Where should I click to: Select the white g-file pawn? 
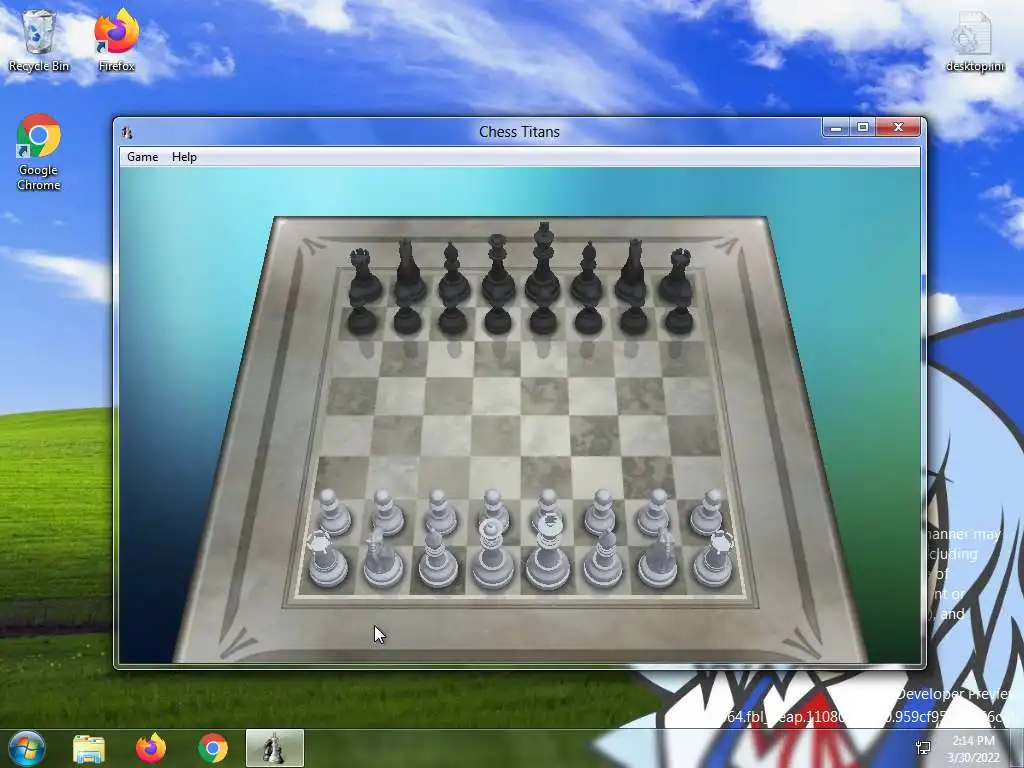pos(654,513)
